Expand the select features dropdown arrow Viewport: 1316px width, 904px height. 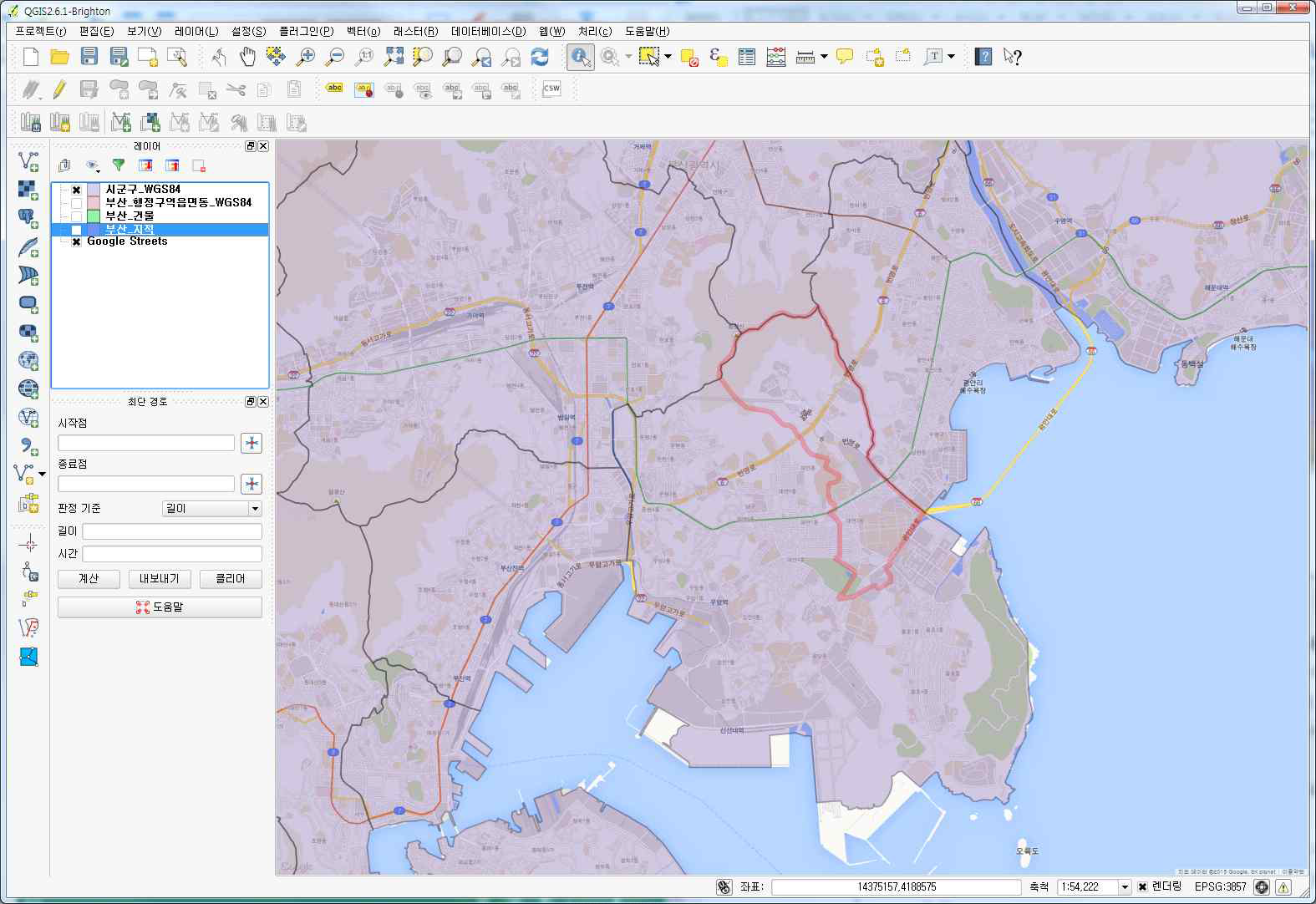coord(668,57)
